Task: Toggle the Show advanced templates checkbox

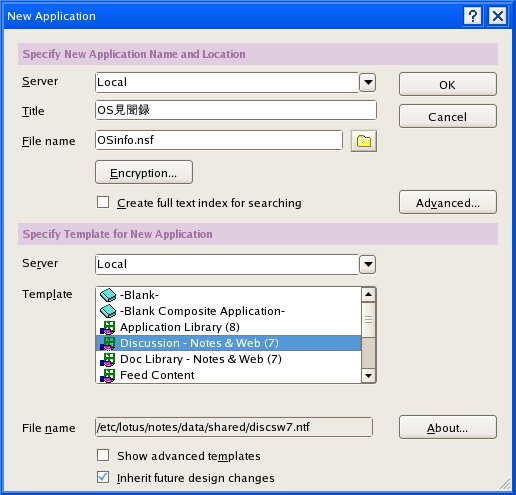Action: (103, 455)
